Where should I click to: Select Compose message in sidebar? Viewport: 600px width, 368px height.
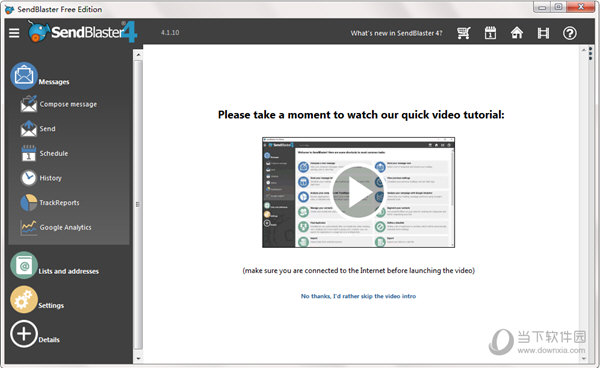click(68, 104)
